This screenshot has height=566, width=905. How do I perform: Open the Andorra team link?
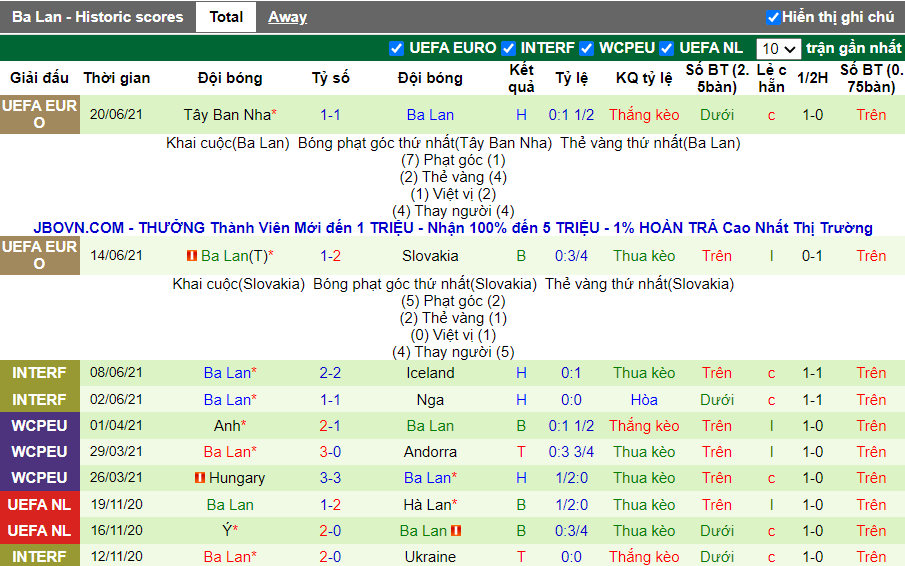pos(430,452)
